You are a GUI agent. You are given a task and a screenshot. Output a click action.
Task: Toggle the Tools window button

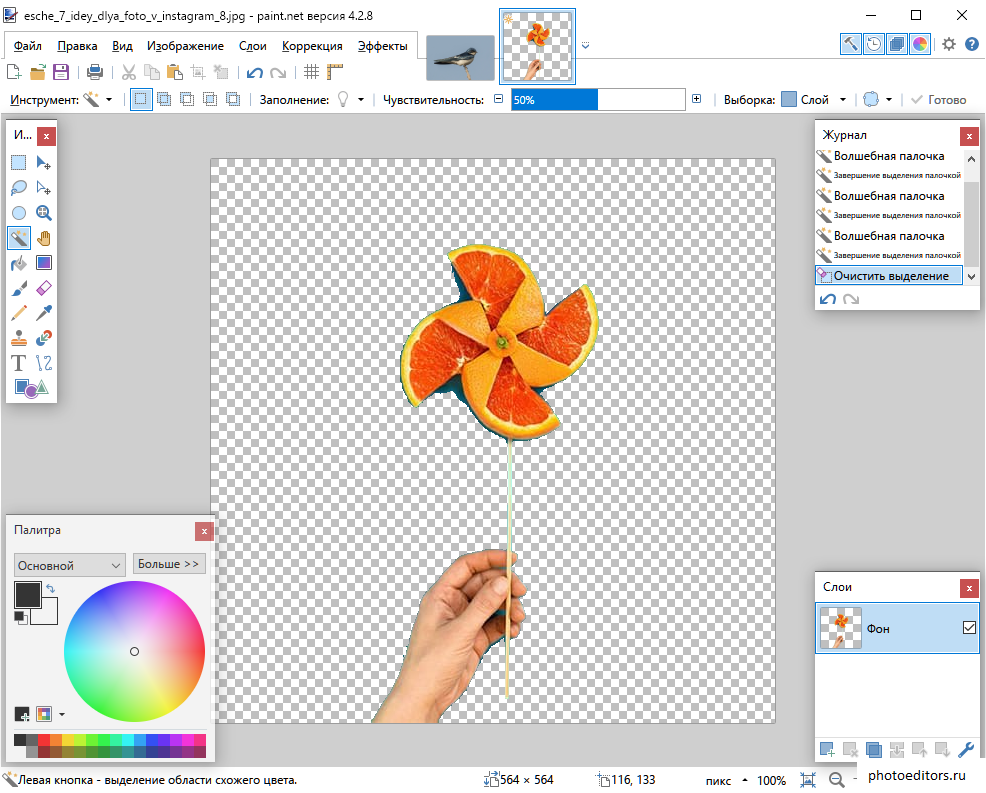[x=850, y=44]
